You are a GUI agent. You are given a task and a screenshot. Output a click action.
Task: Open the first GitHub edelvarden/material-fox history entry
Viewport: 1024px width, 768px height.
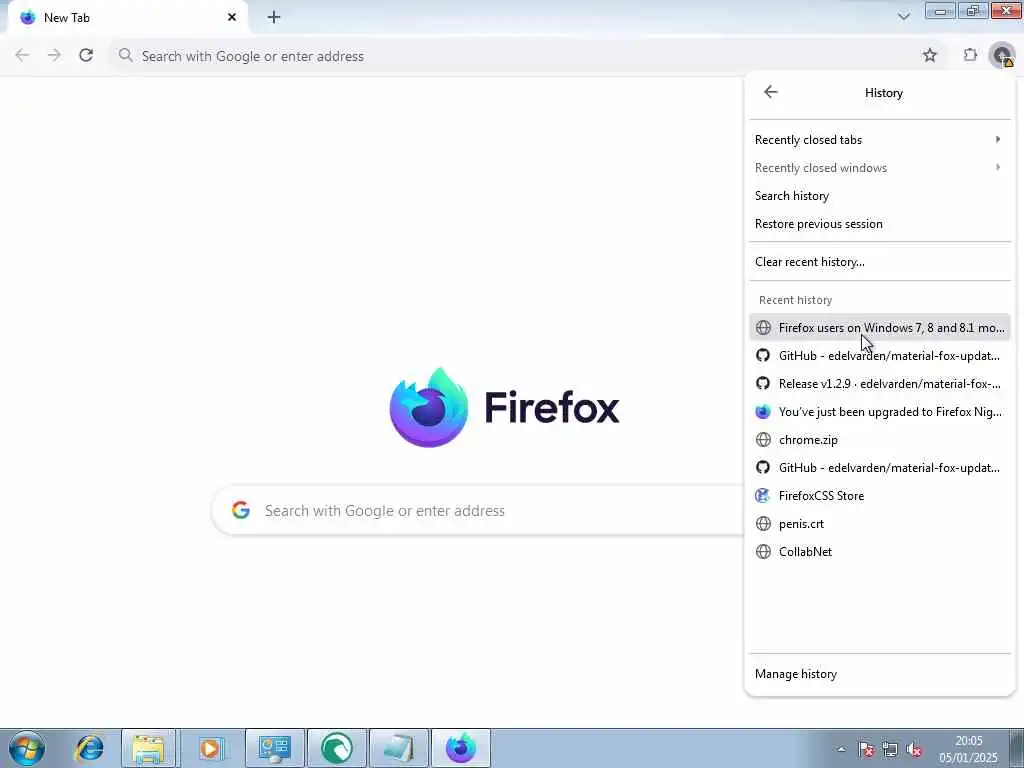click(880, 356)
